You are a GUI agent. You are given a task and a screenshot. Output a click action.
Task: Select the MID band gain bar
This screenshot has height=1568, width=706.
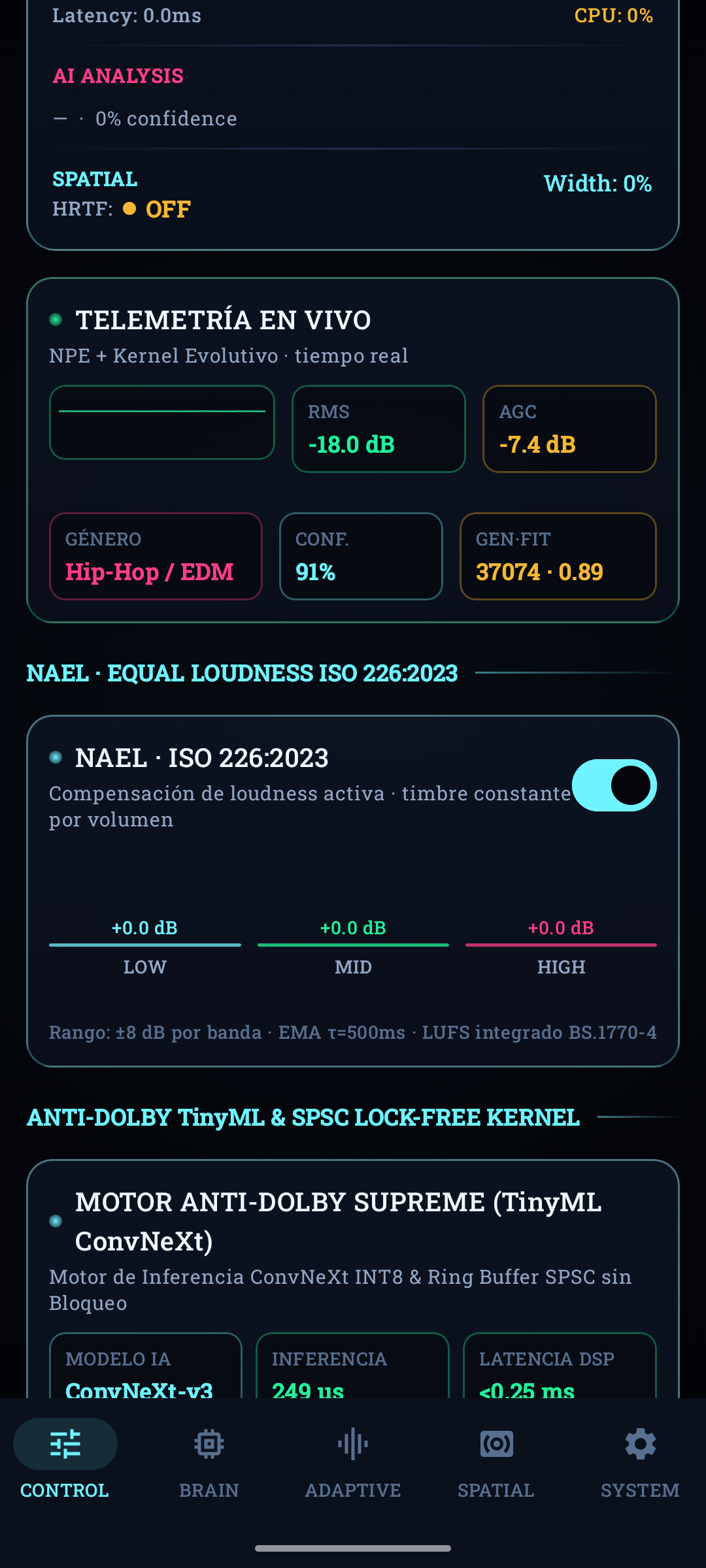[353, 945]
